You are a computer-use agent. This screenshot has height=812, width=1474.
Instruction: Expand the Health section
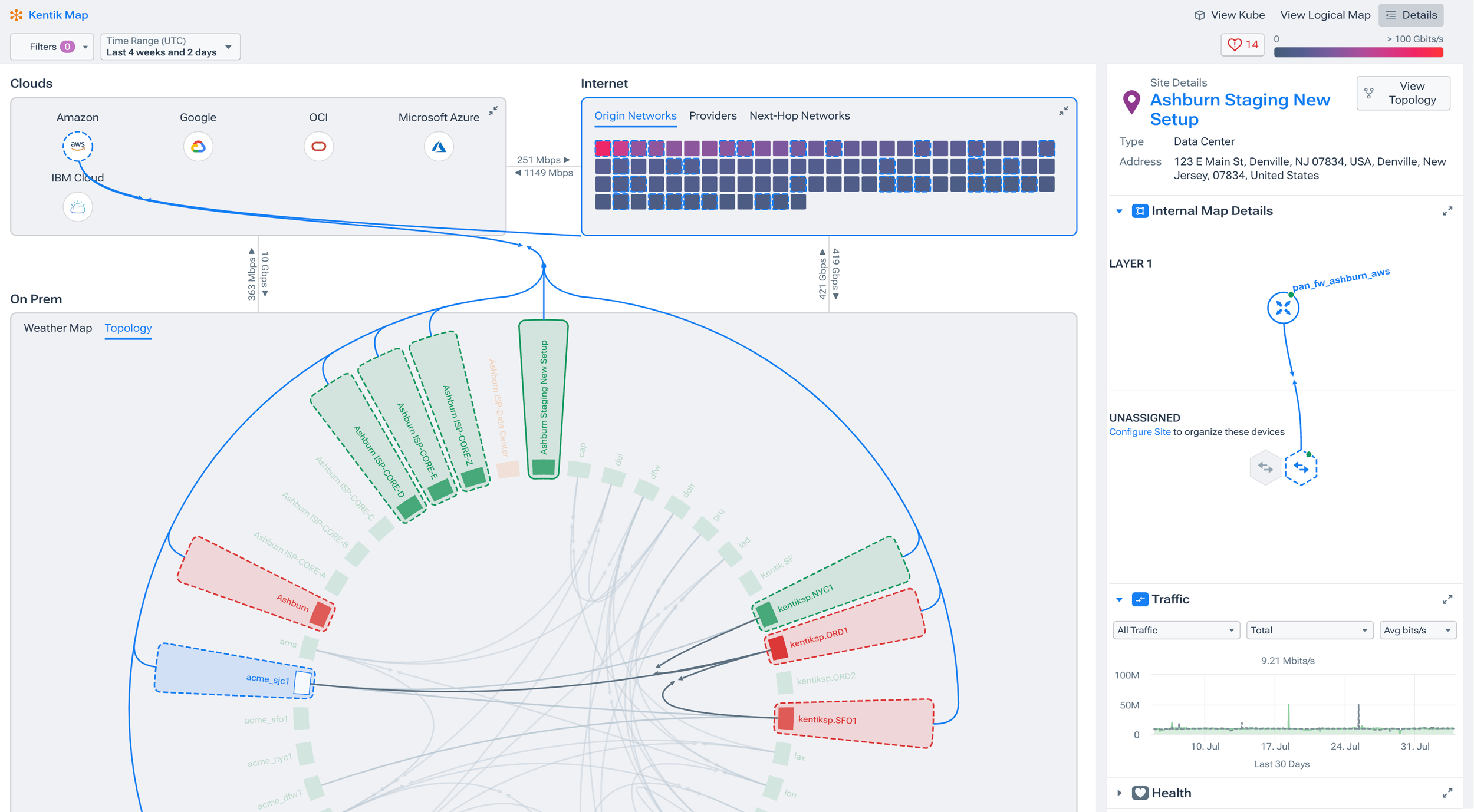[x=1119, y=793]
